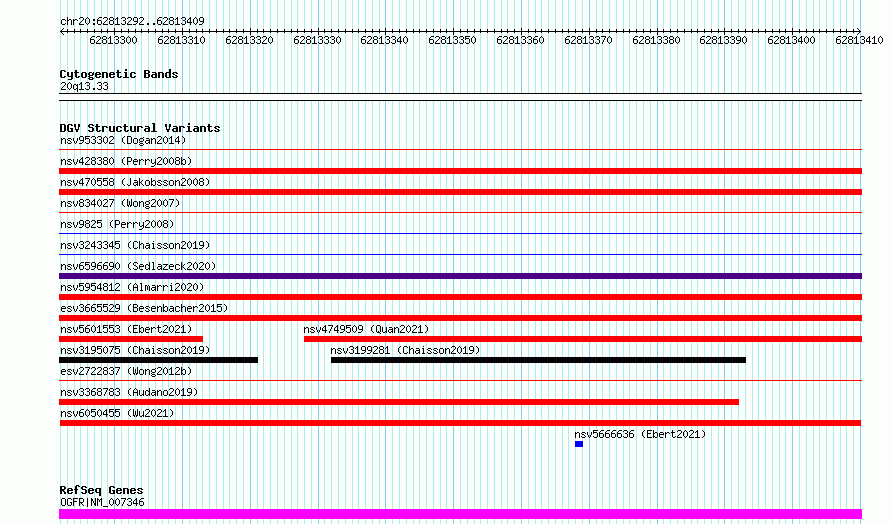This screenshot has height=524, width=890.
Task: Click the 20q13.33 band label
Action: point(84,86)
